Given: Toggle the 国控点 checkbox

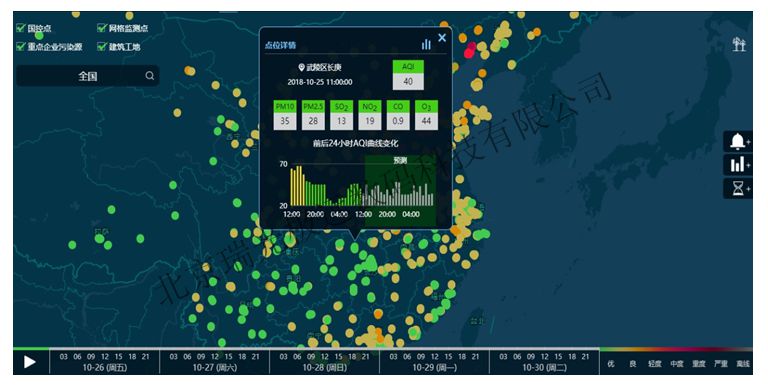Looking at the screenshot, I should tap(21, 28).
